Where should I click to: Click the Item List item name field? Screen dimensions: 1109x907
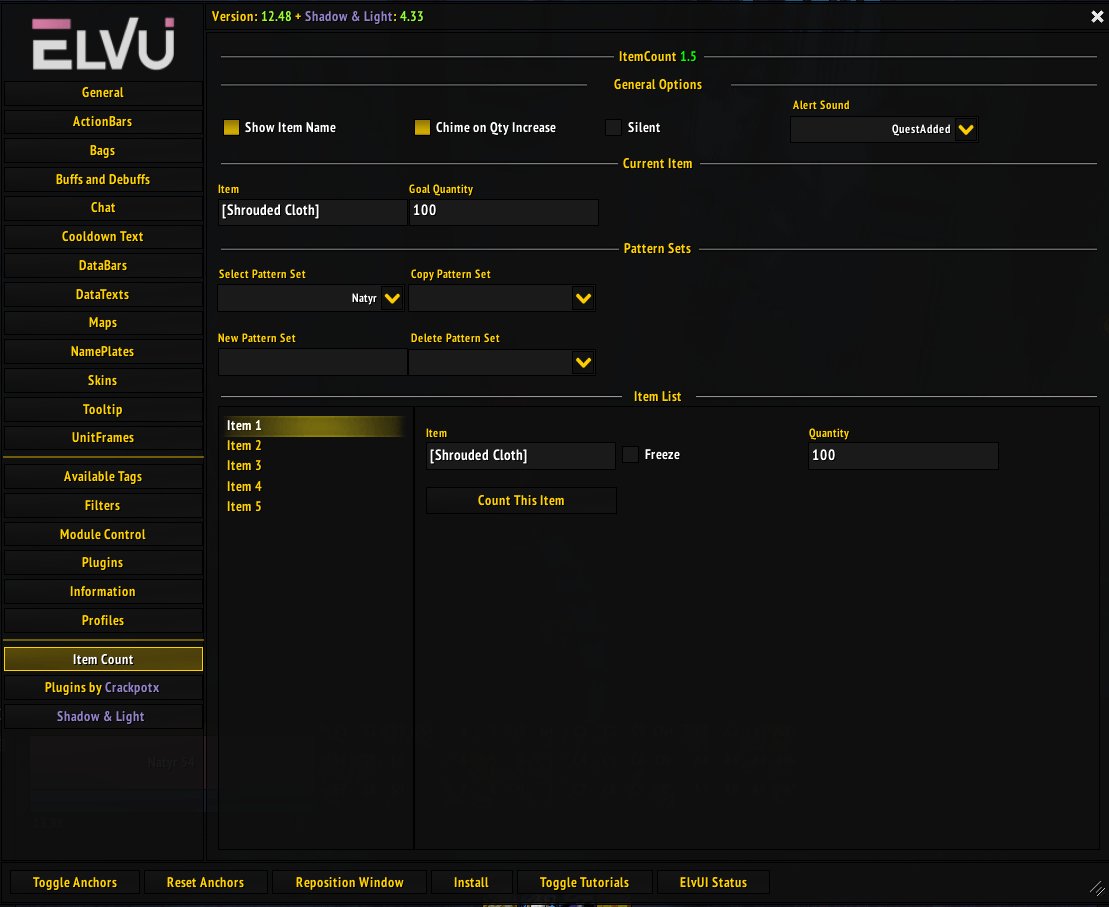coord(521,456)
